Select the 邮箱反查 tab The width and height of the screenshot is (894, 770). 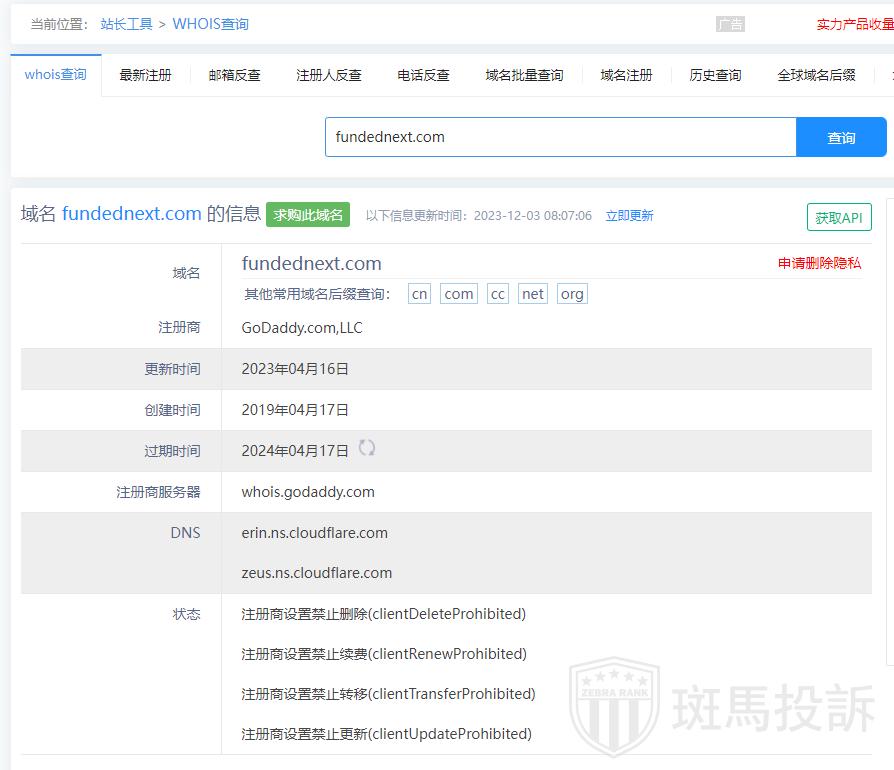click(x=235, y=75)
